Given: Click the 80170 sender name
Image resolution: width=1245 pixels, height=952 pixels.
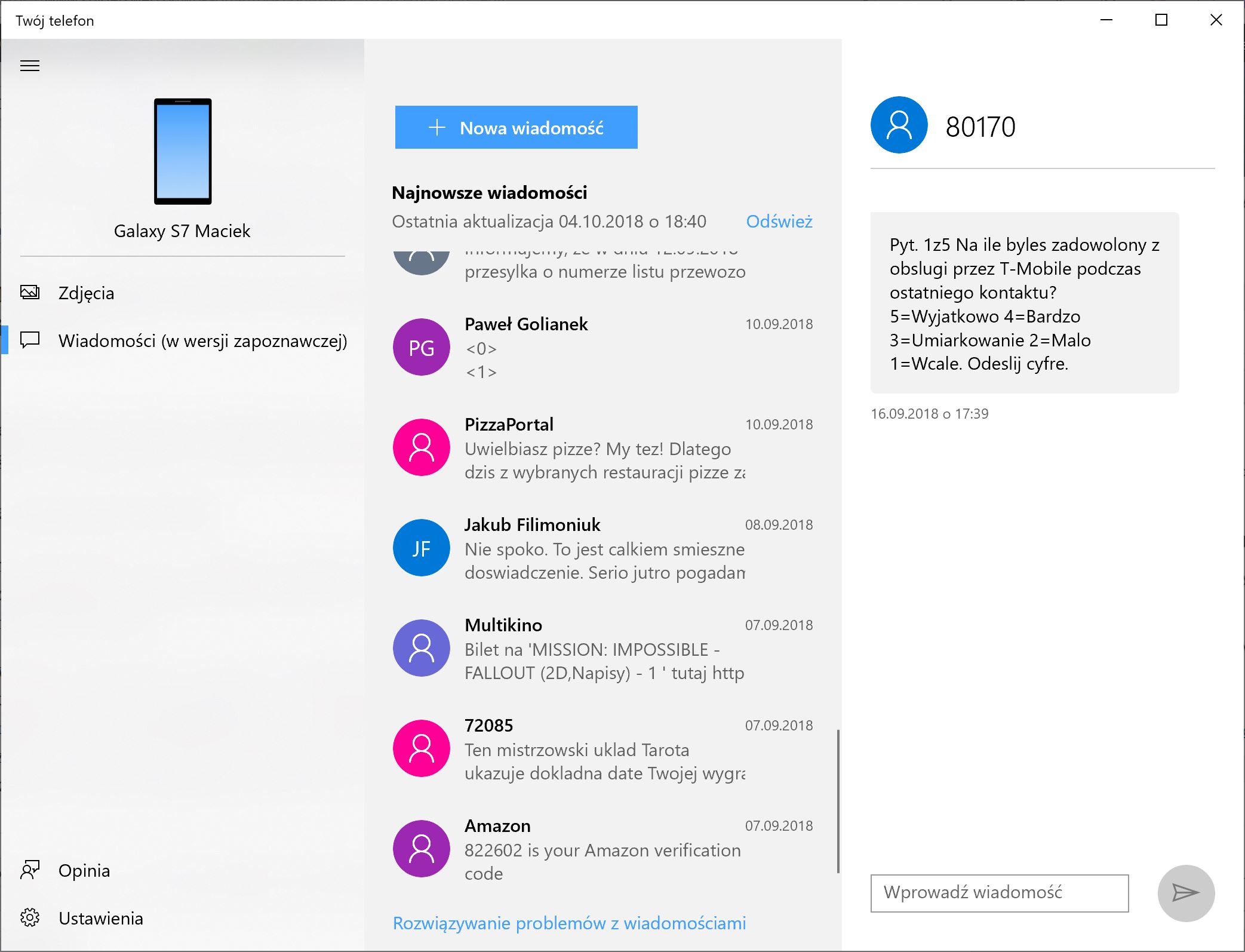Looking at the screenshot, I should (x=980, y=127).
